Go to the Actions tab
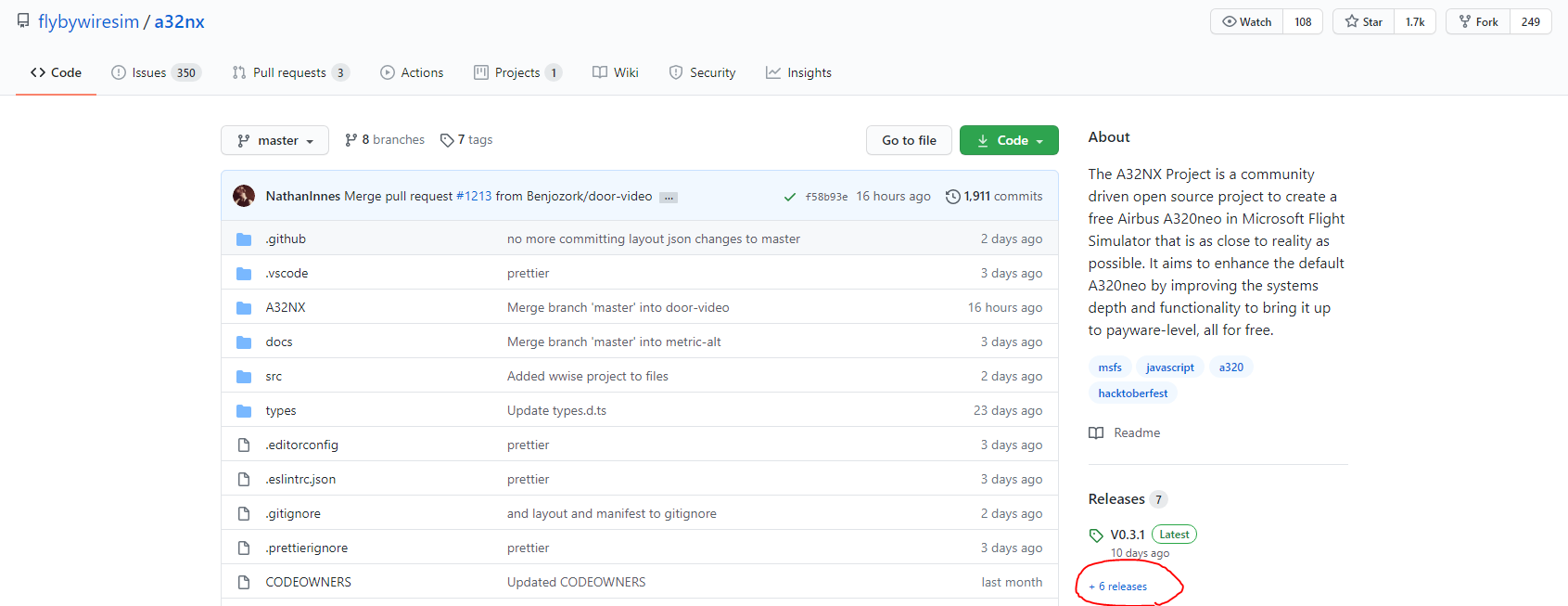The height and width of the screenshot is (606, 1568). (412, 72)
